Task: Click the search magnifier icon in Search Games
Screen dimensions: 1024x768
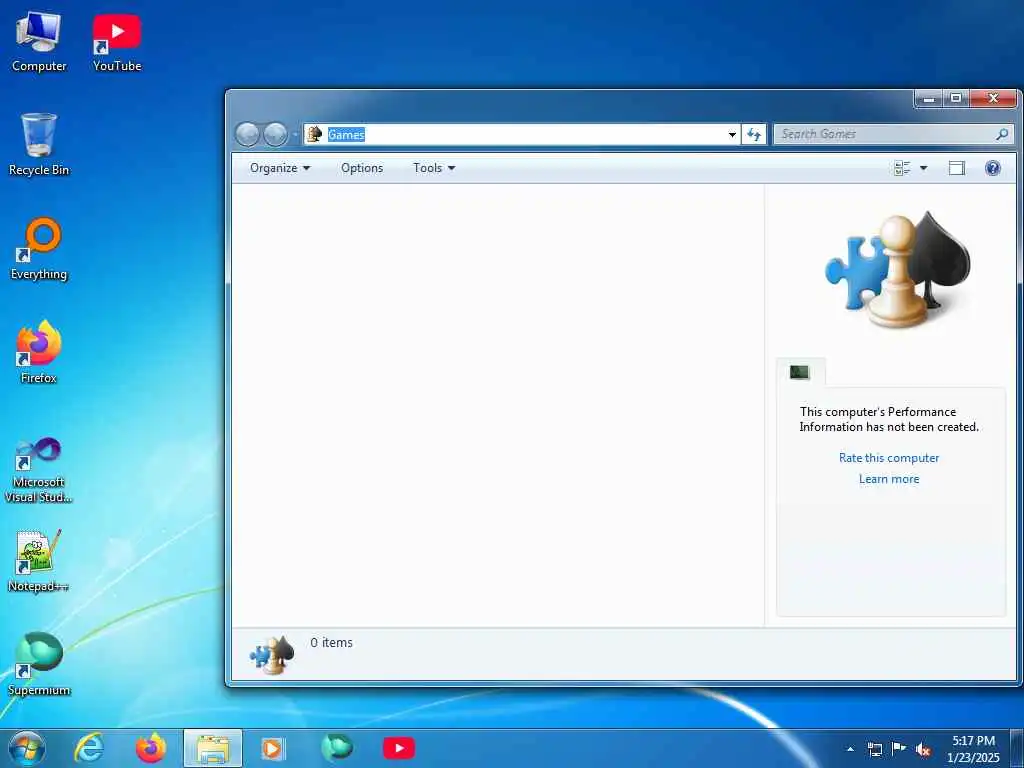Action: point(1002,134)
